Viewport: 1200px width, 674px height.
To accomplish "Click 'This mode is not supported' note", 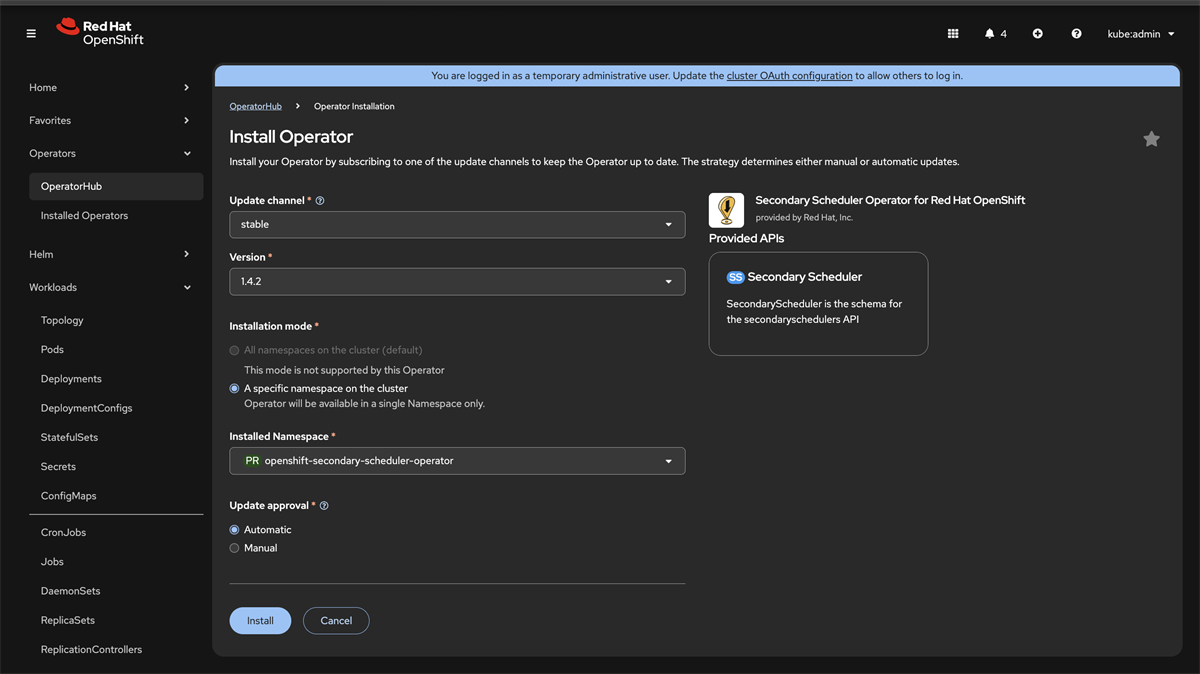I will tap(344, 370).
